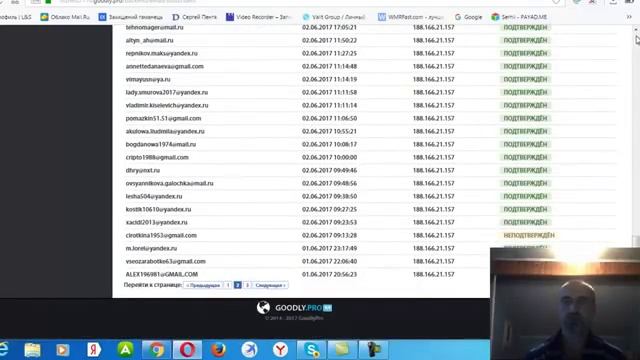640x360 pixels.
Task: Switch to Opera browser on the taskbar
Action: coord(187,350)
